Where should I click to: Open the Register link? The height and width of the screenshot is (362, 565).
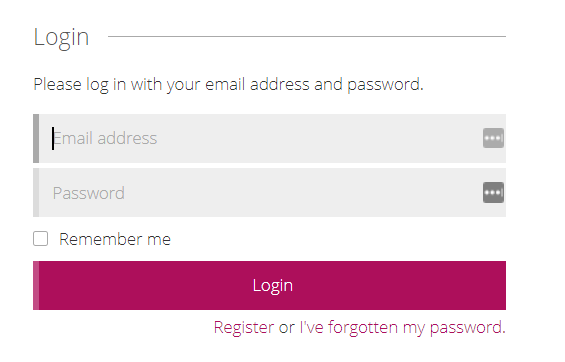pyautogui.click(x=244, y=327)
